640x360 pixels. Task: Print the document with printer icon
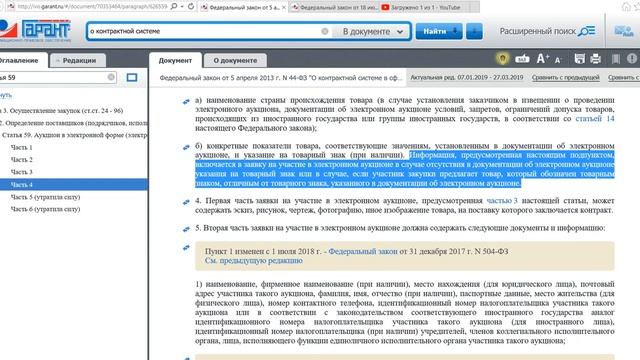tap(596, 59)
